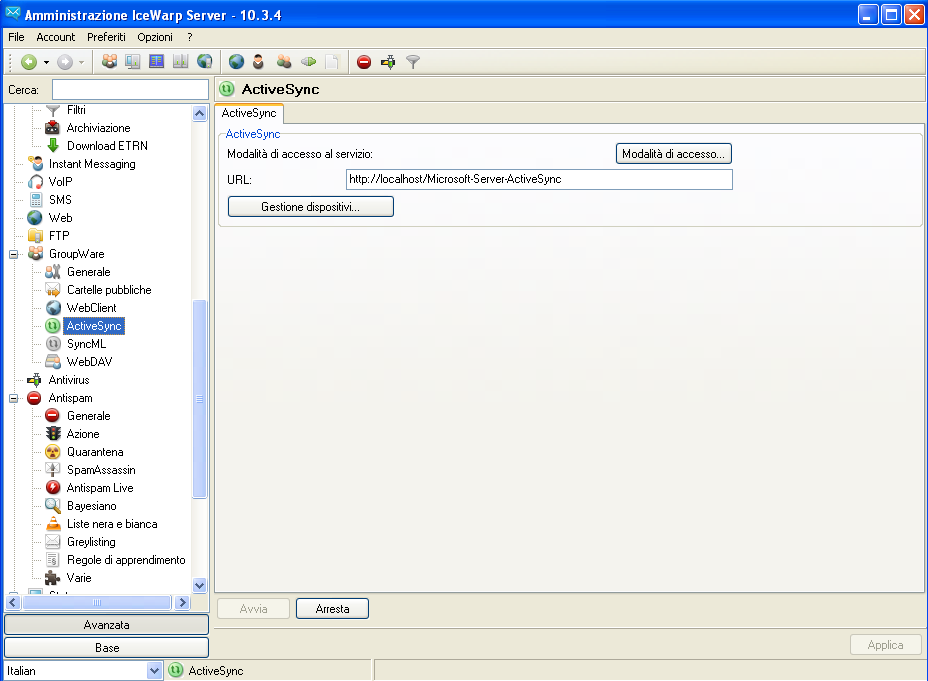Click the Cerca search input field

point(130,90)
